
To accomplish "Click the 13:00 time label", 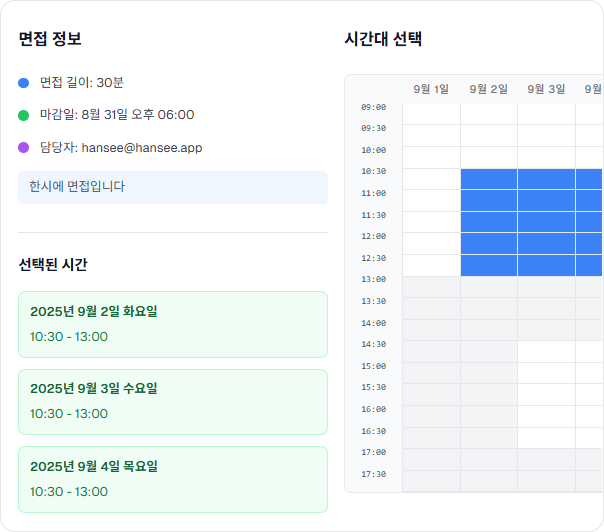I will point(373,279).
